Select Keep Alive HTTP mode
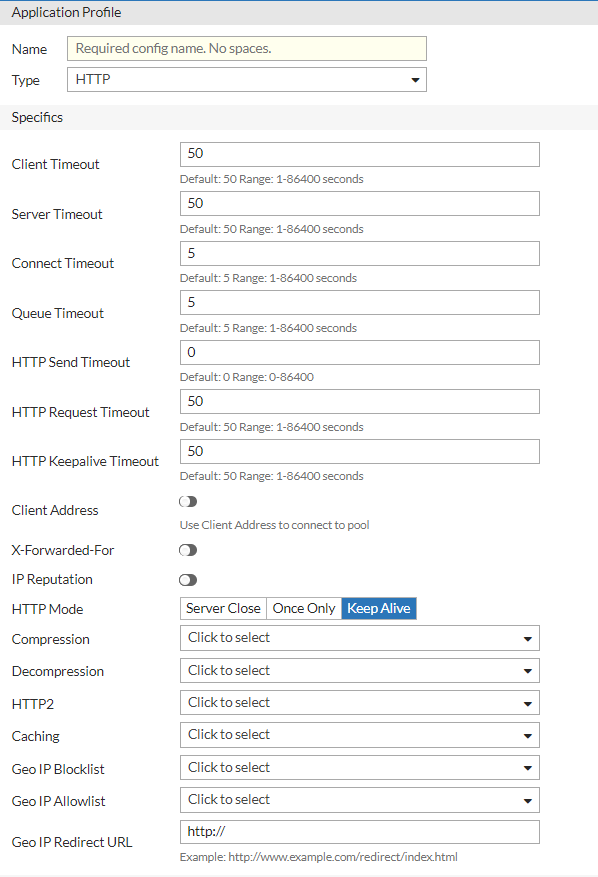Screen dimensions: 598x877 [378, 608]
